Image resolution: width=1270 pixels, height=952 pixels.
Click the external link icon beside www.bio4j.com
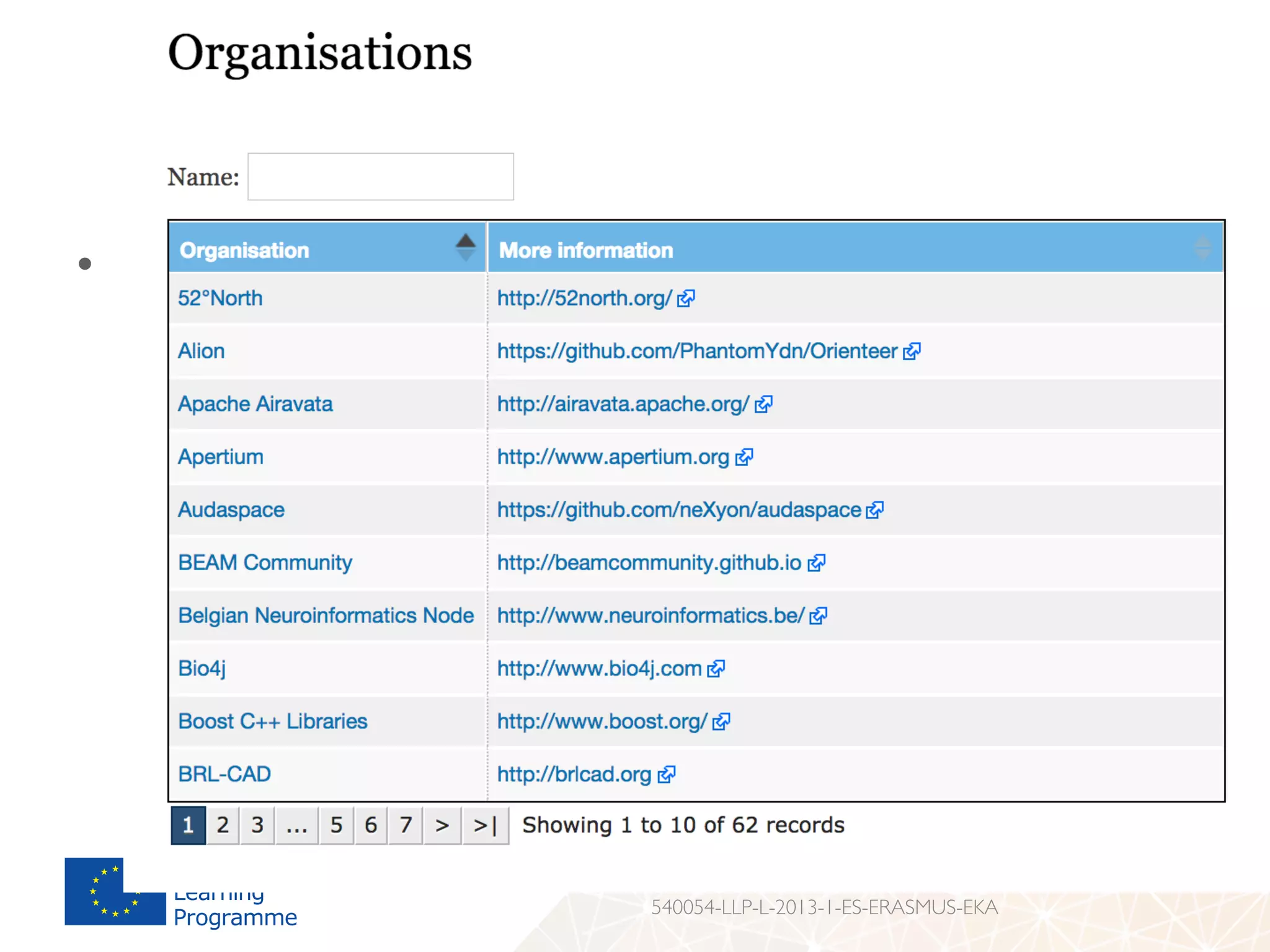point(716,669)
